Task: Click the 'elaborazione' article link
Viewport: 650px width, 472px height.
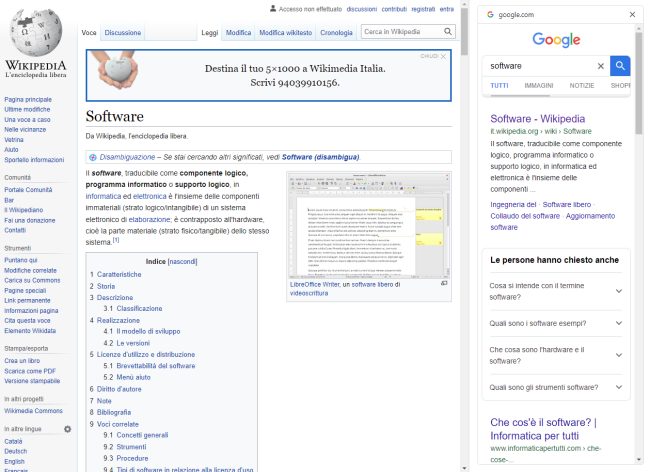Action: pos(149,219)
